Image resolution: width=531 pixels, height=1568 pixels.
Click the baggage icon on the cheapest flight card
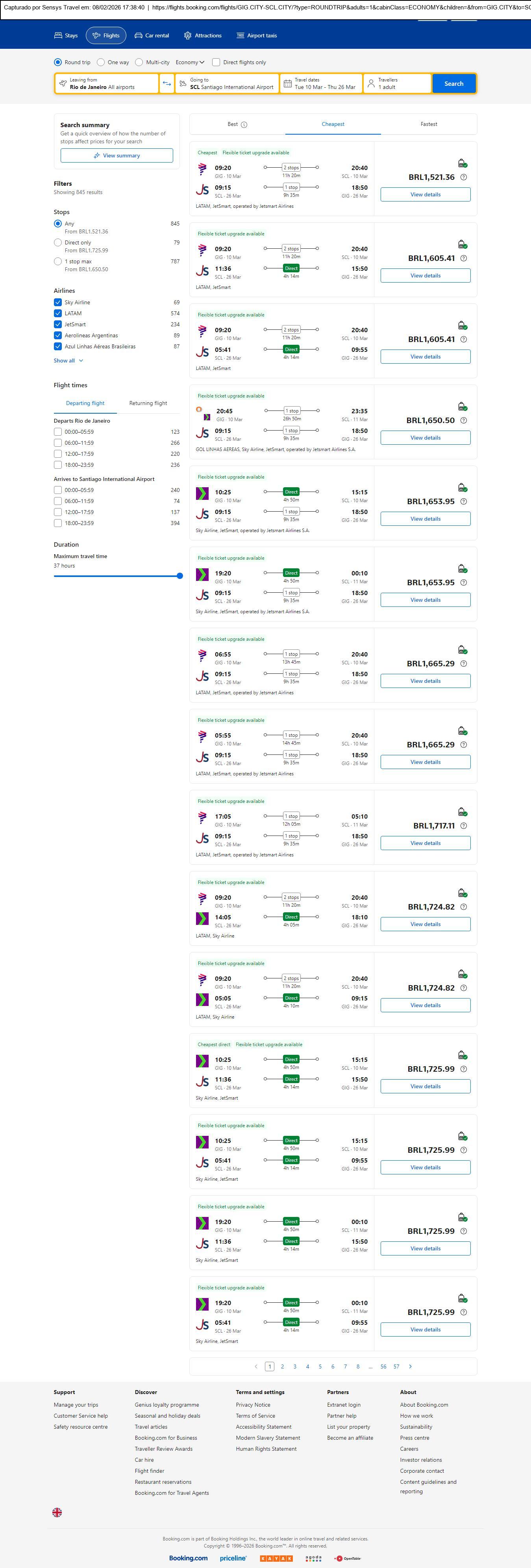click(x=462, y=163)
